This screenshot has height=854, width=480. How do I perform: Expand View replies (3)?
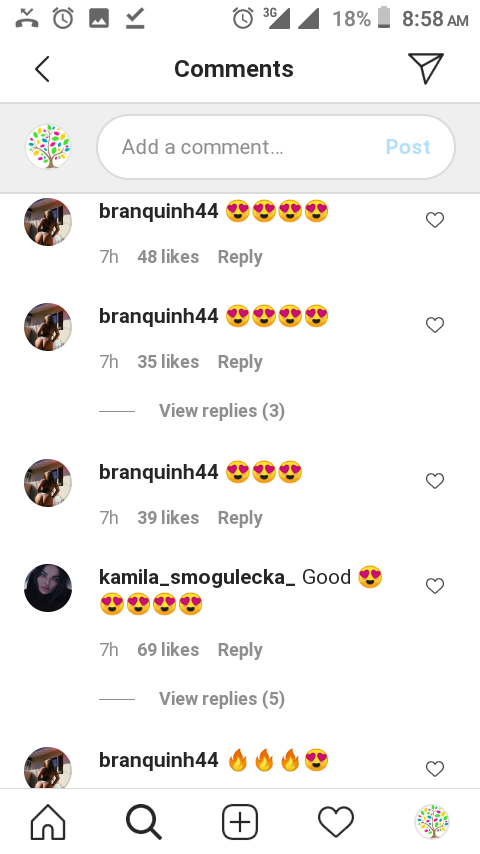coord(222,411)
